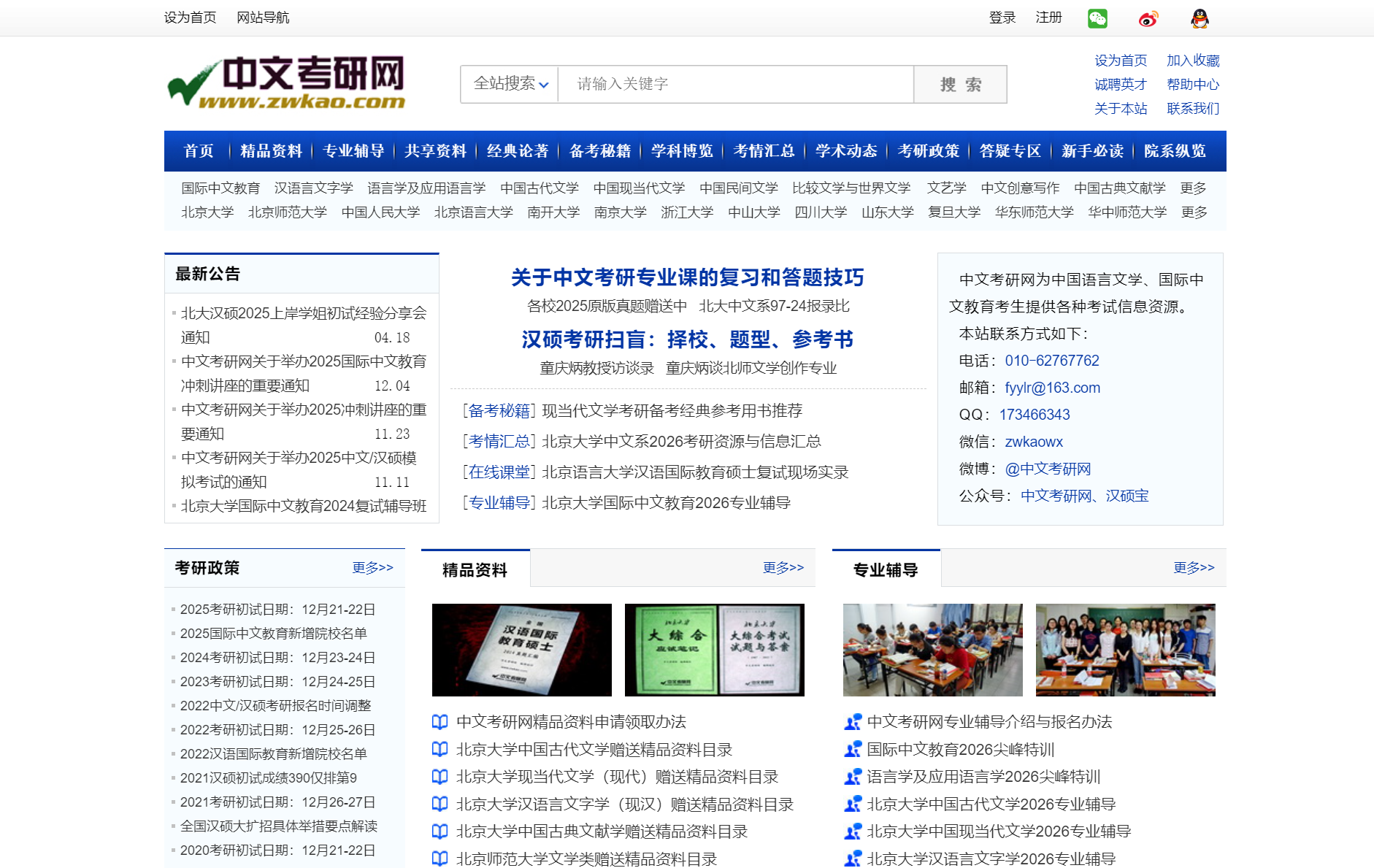
Task: Select 汉语言文字学 subject link
Action: 313,188
